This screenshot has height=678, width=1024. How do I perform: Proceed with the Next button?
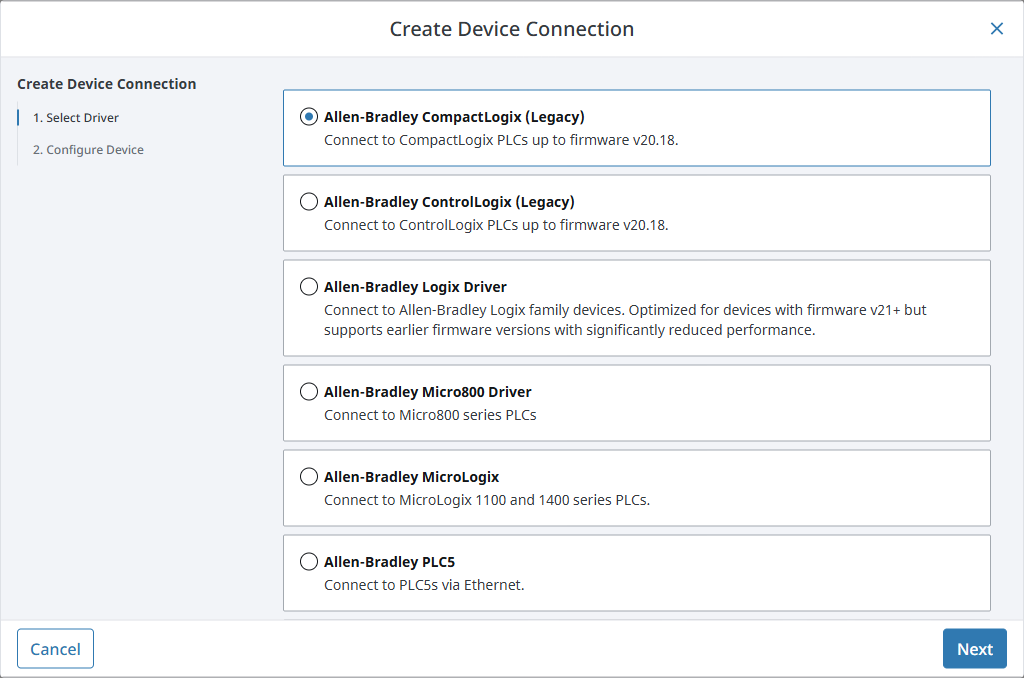(x=974, y=649)
